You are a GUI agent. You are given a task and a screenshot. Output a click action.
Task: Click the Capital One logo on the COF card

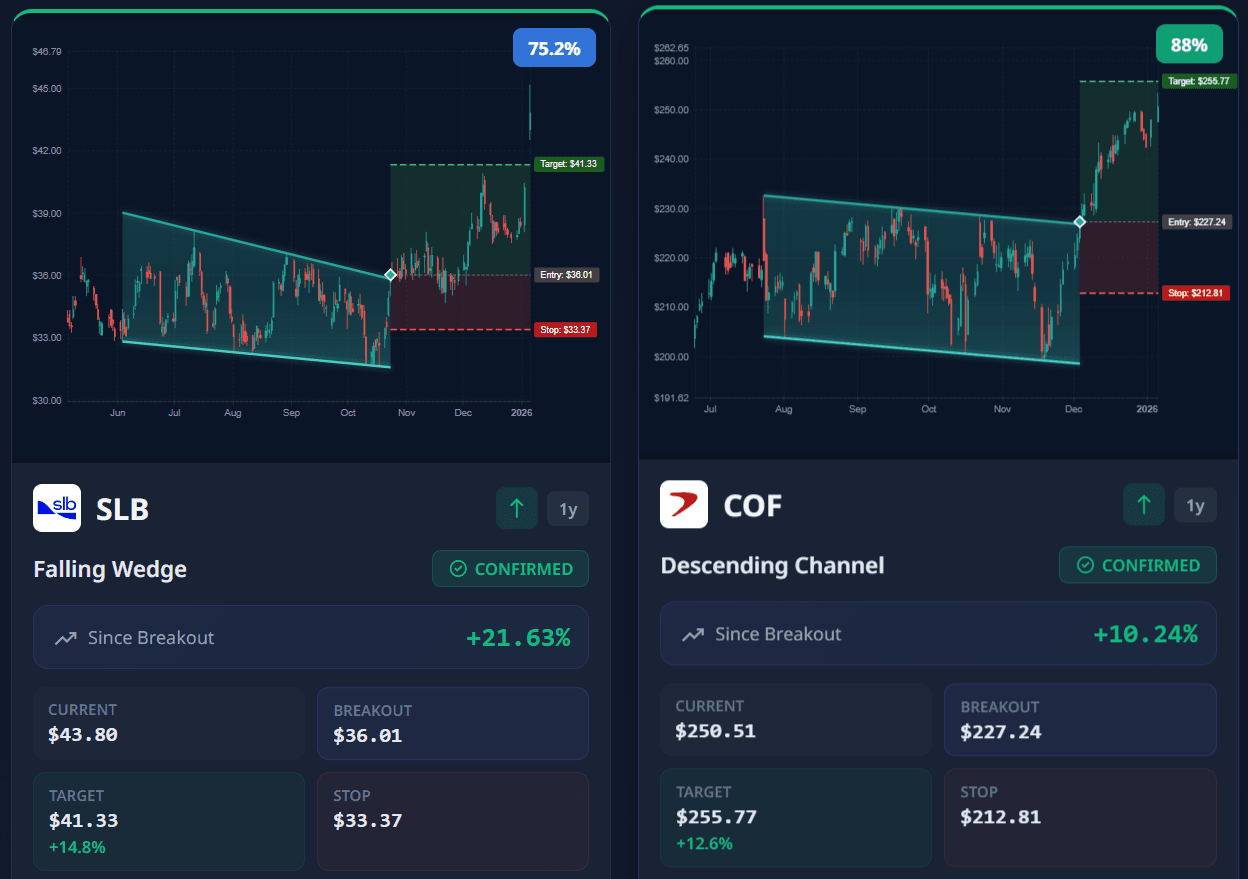coord(684,504)
